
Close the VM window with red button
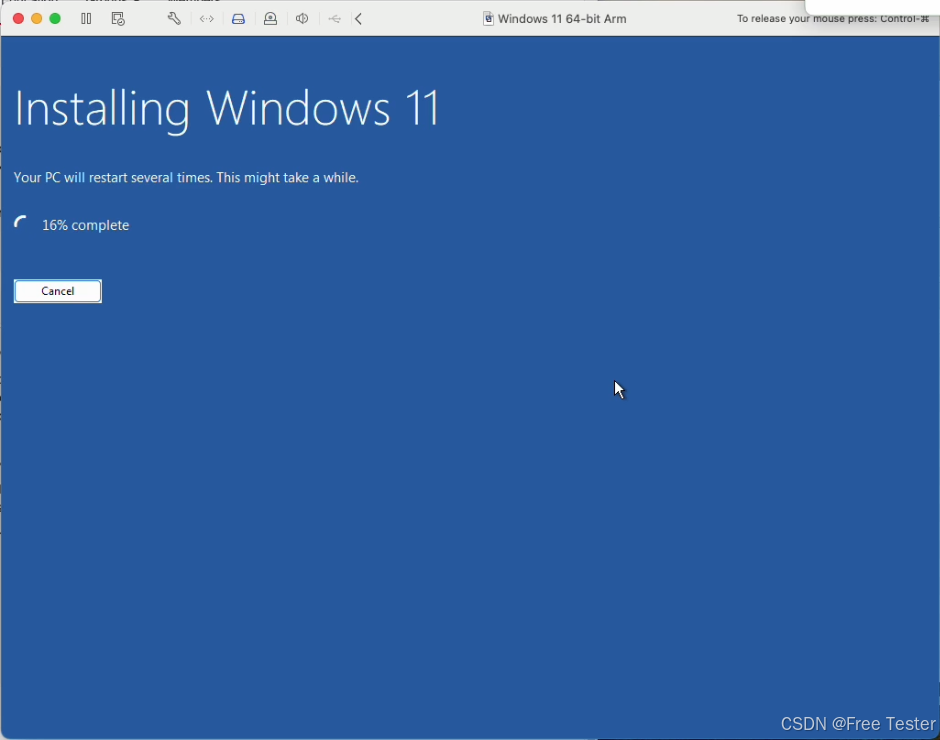tap(18, 19)
